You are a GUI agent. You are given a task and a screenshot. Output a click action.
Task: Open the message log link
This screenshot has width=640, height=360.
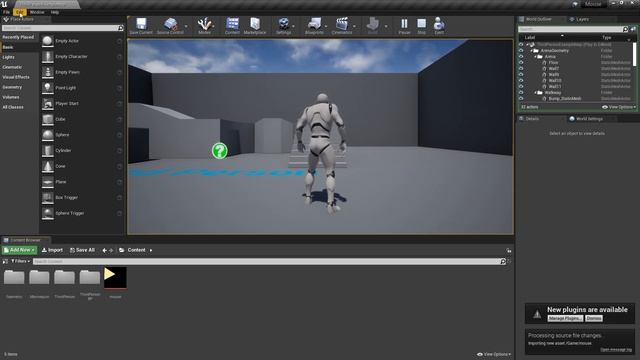coord(616,350)
